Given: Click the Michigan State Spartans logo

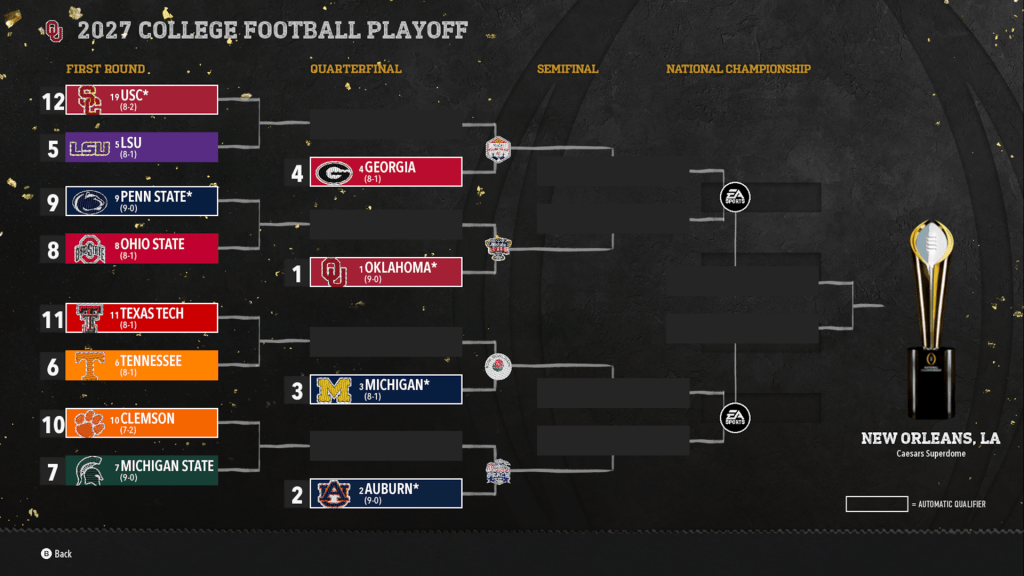Looking at the screenshot, I should click(x=89, y=471).
